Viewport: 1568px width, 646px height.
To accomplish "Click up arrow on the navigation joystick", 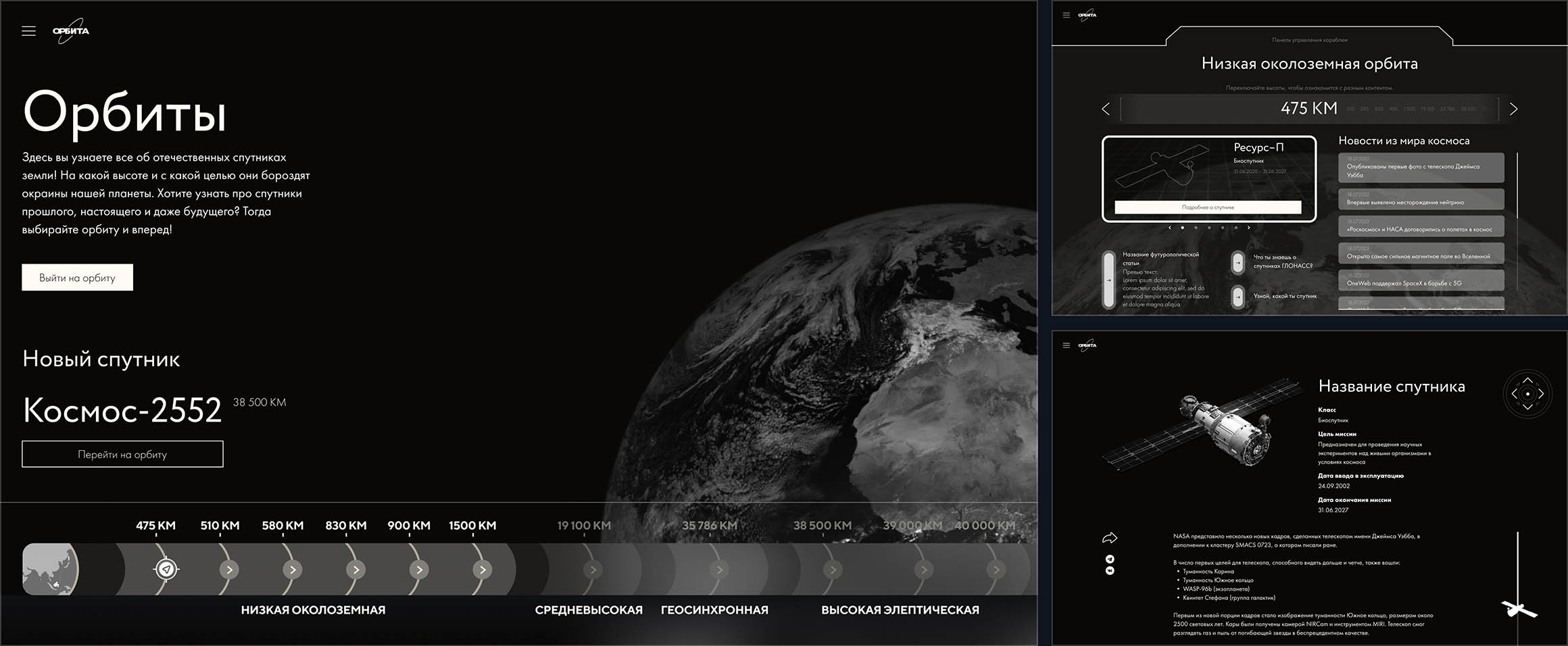I will coord(1527,380).
